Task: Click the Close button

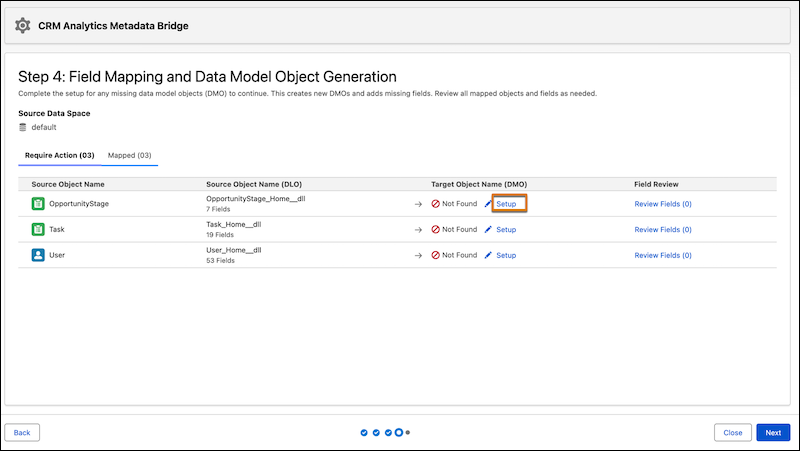Action: (x=733, y=432)
